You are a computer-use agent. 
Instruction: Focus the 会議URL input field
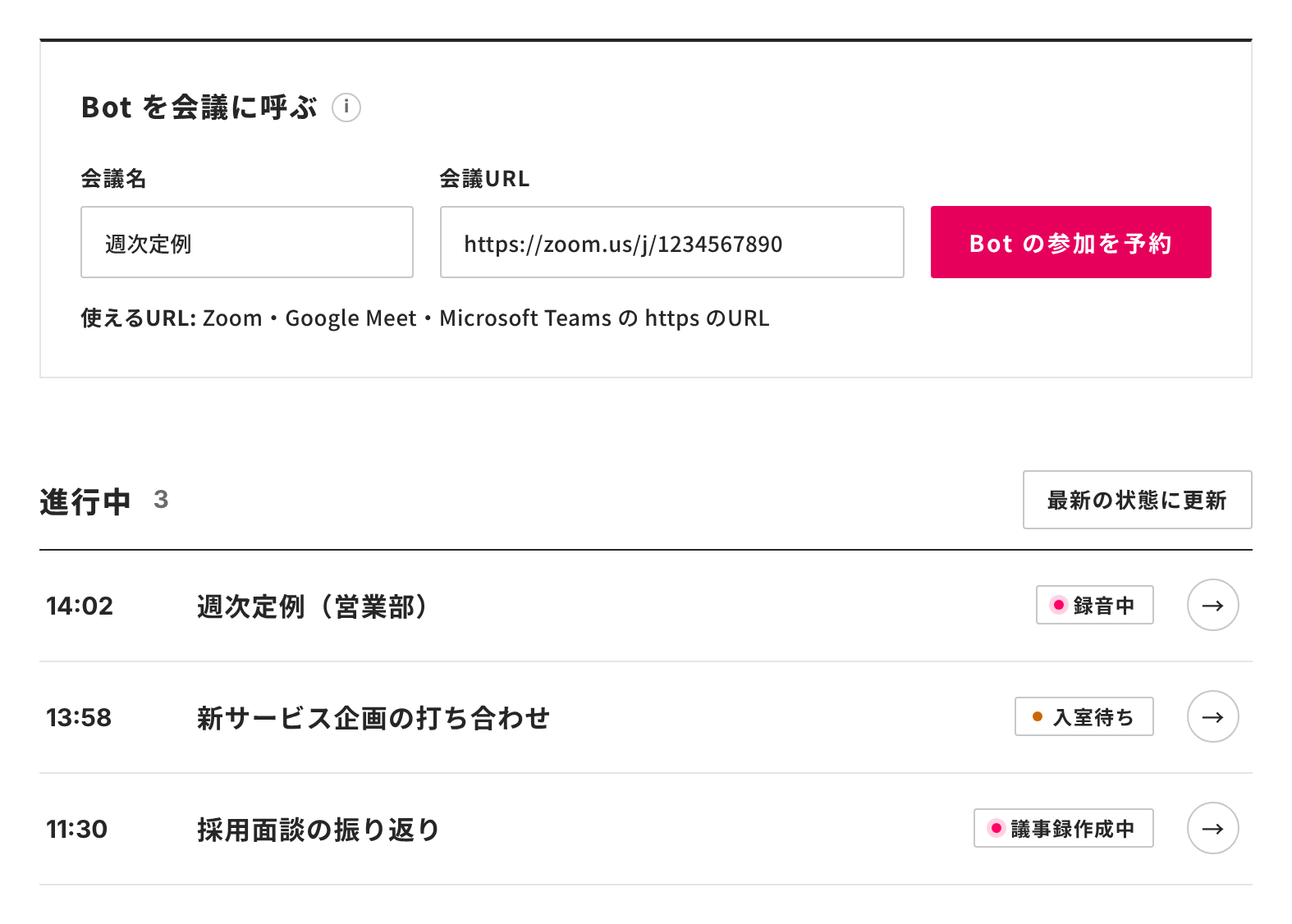click(x=671, y=242)
